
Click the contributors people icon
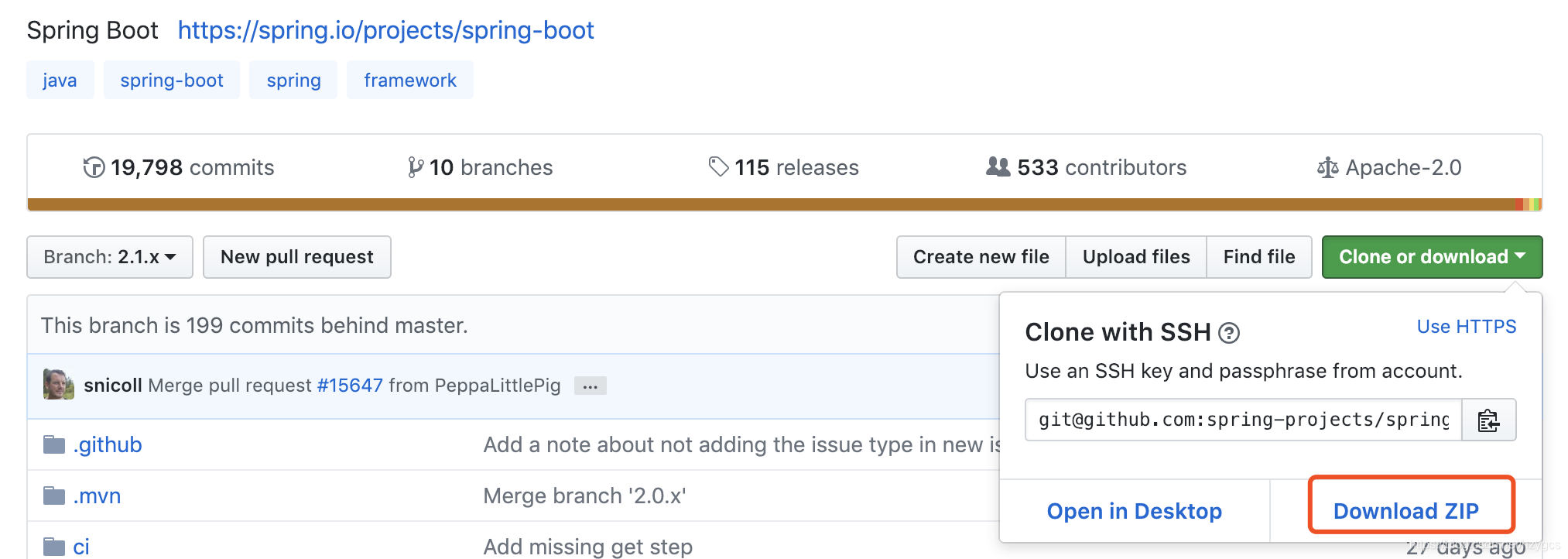click(998, 166)
